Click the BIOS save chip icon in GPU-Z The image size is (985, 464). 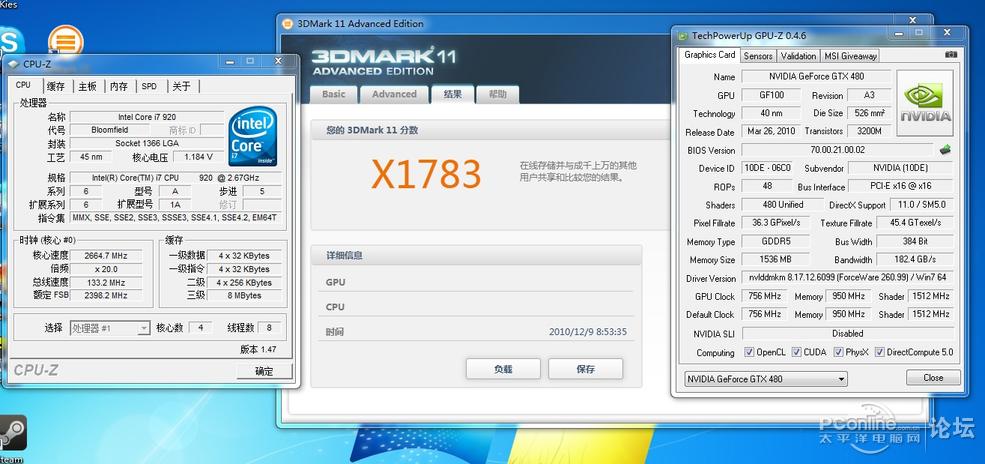click(945, 150)
